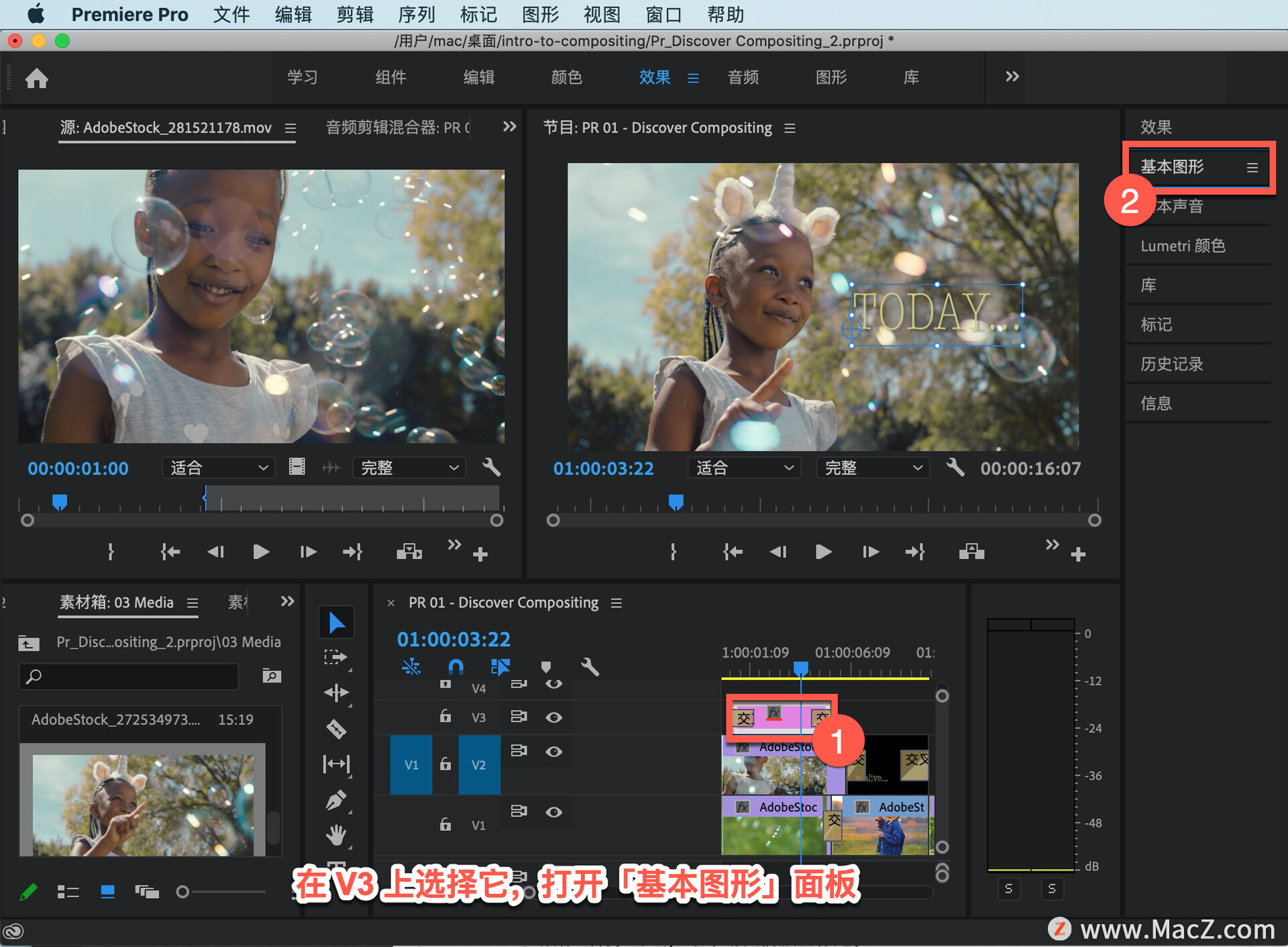Toggle snapping magnet in timeline
1288x947 pixels.
pos(455,666)
